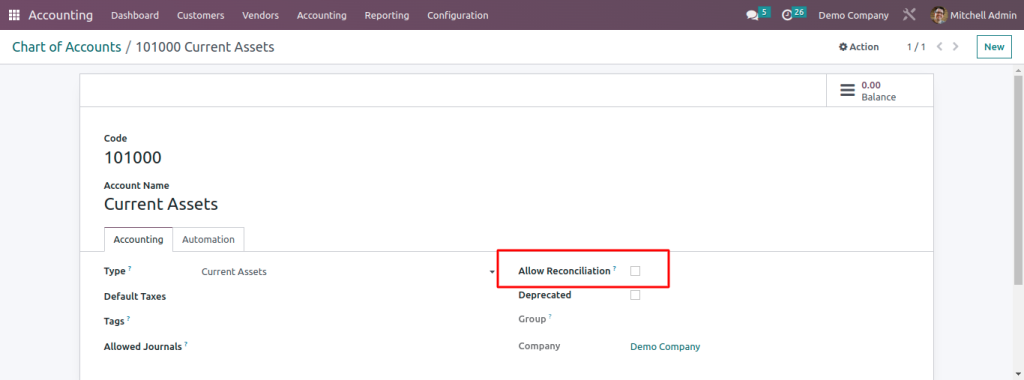Open the Action gear dropdown
This screenshot has width=1024, height=380.
(x=859, y=47)
